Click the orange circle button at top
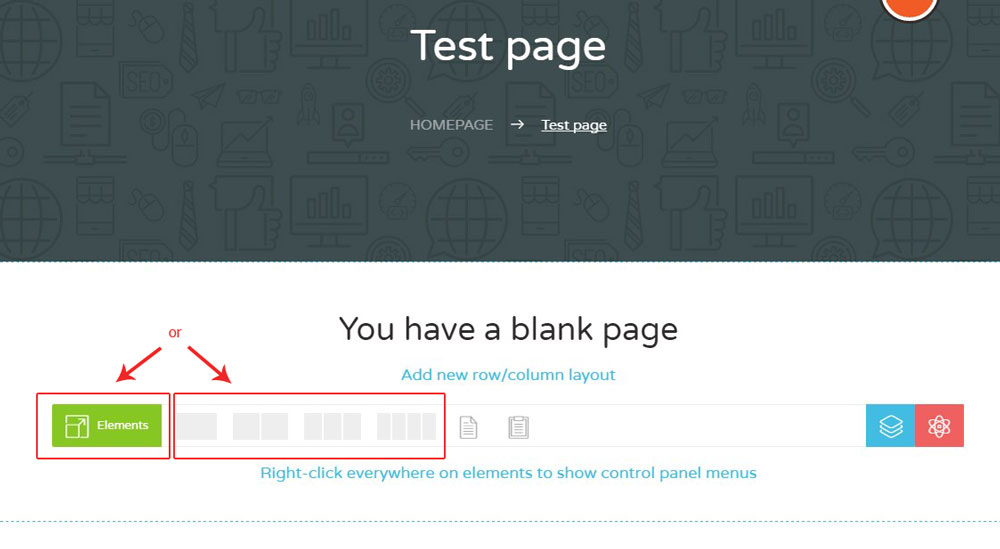Image resolution: width=1000 pixels, height=549 pixels. coord(909,5)
